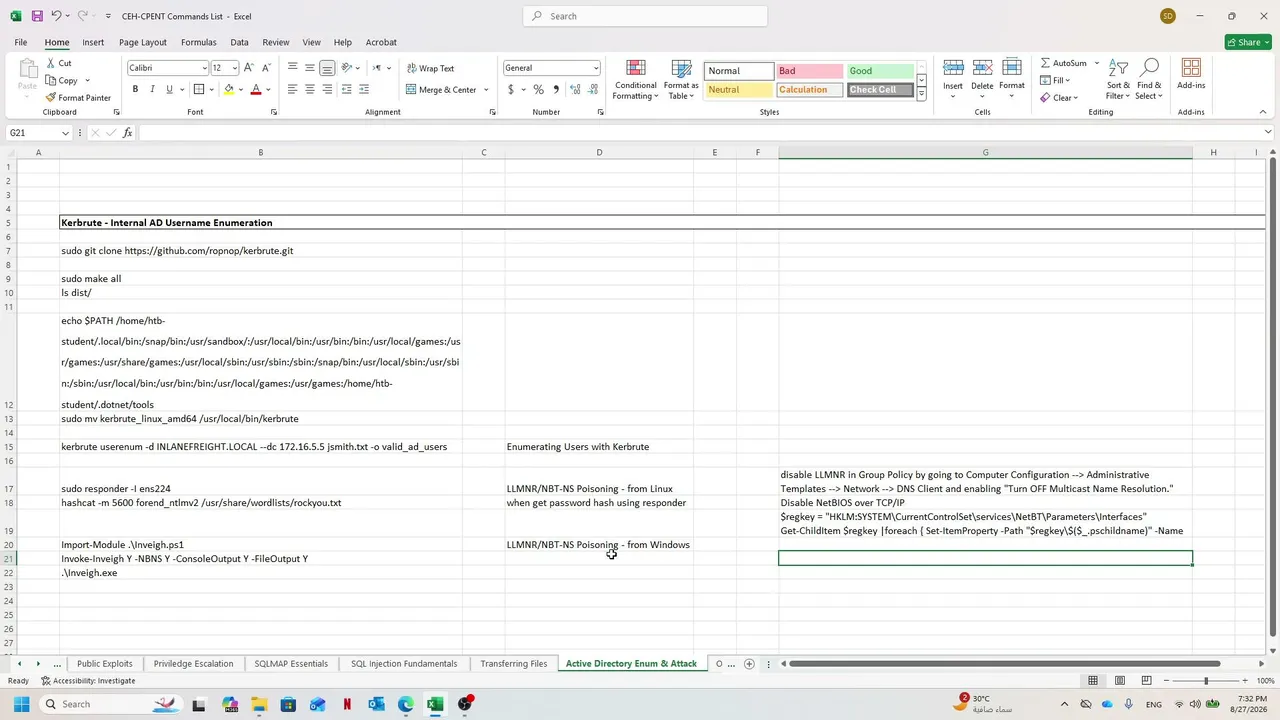The image size is (1280, 720).
Task: Click Increase Decimal icon
Action: tap(575, 90)
